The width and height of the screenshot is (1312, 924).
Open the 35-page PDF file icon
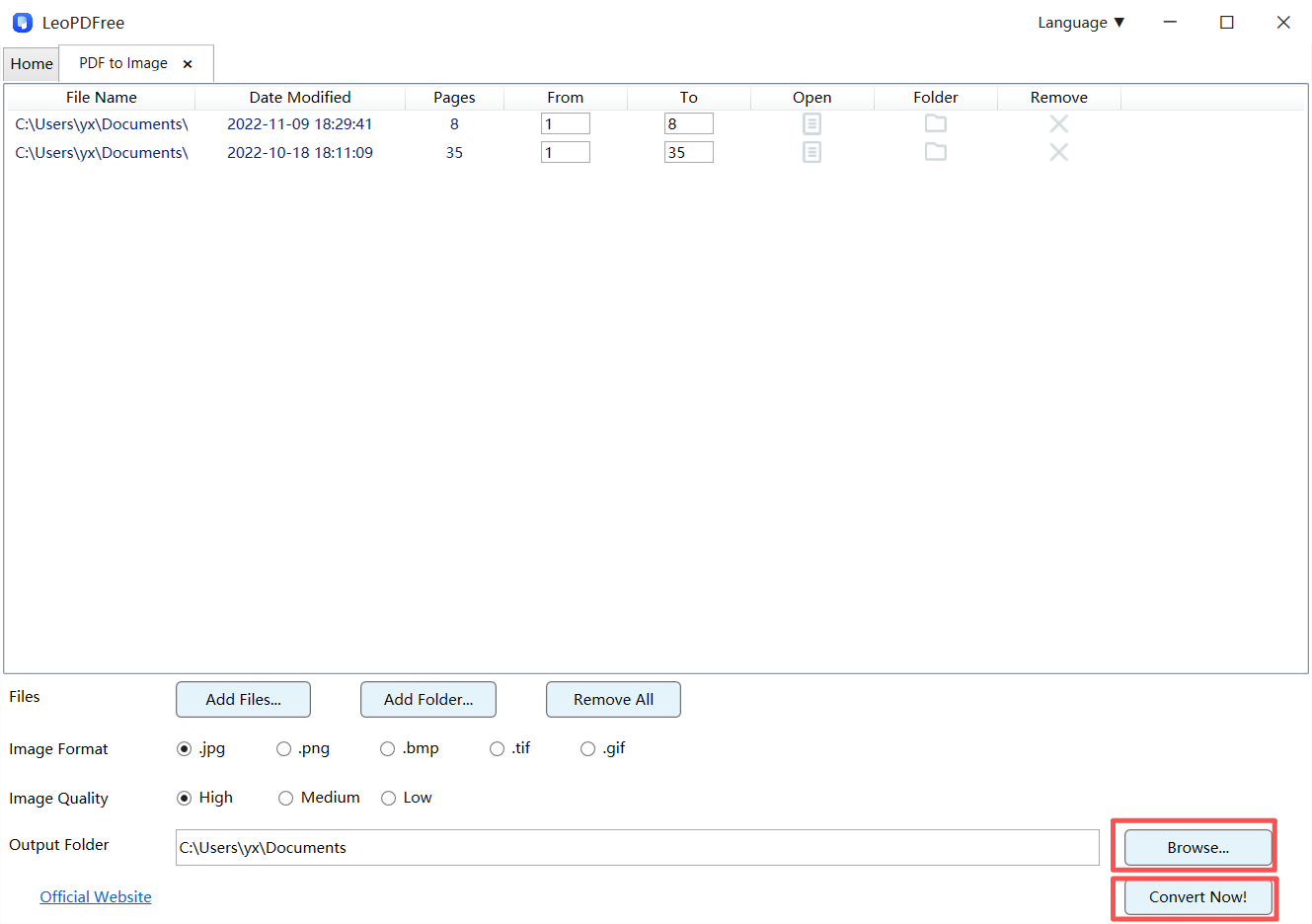click(811, 152)
